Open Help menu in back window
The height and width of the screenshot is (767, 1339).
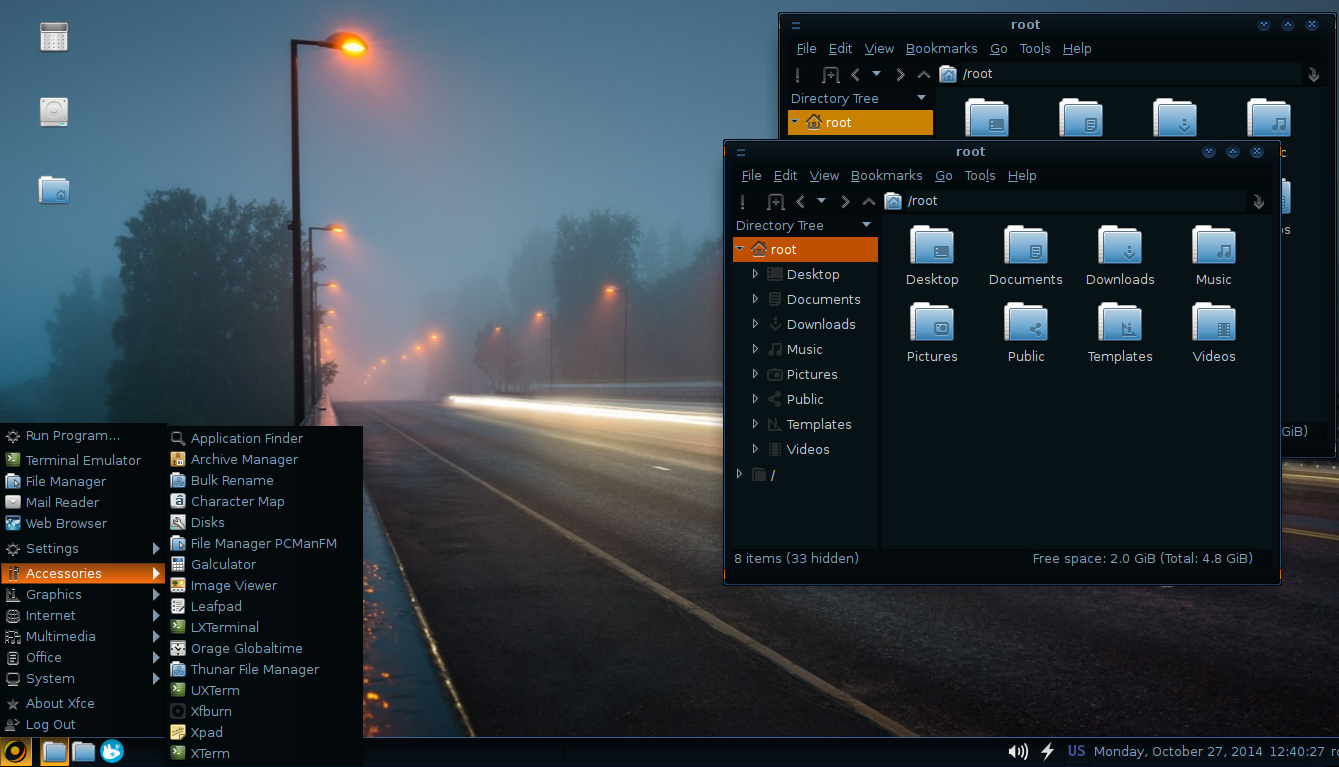(x=1077, y=49)
